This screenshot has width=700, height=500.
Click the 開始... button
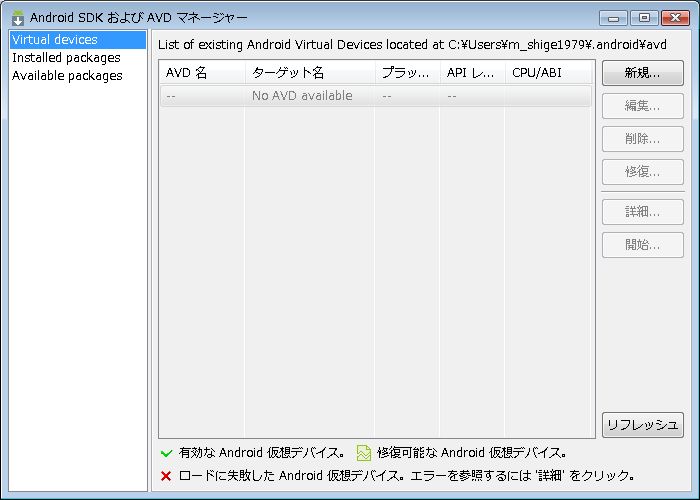[642, 245]
